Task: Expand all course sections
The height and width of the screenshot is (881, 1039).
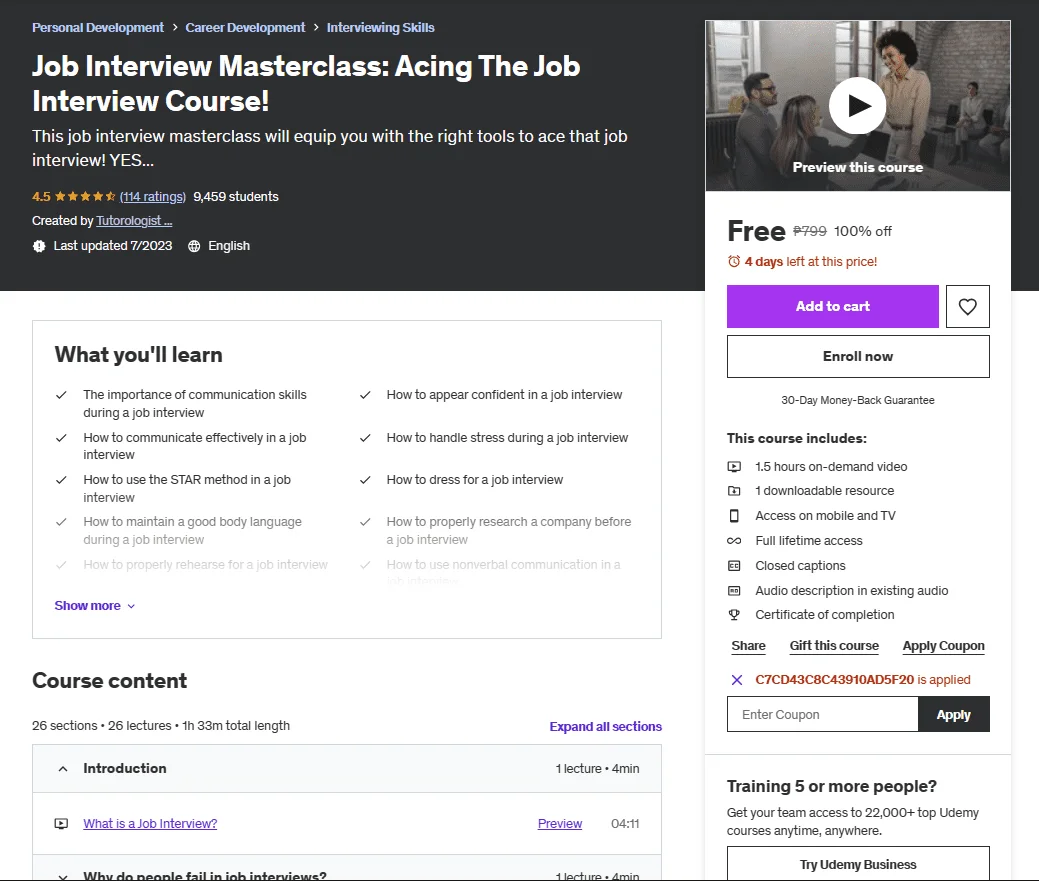Action: pos(606,727)
